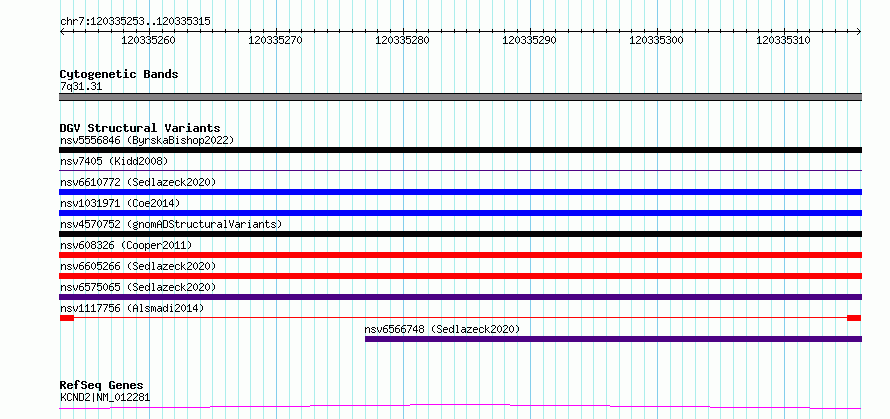Click the purple bar for nsv6575065

point(460,297)
